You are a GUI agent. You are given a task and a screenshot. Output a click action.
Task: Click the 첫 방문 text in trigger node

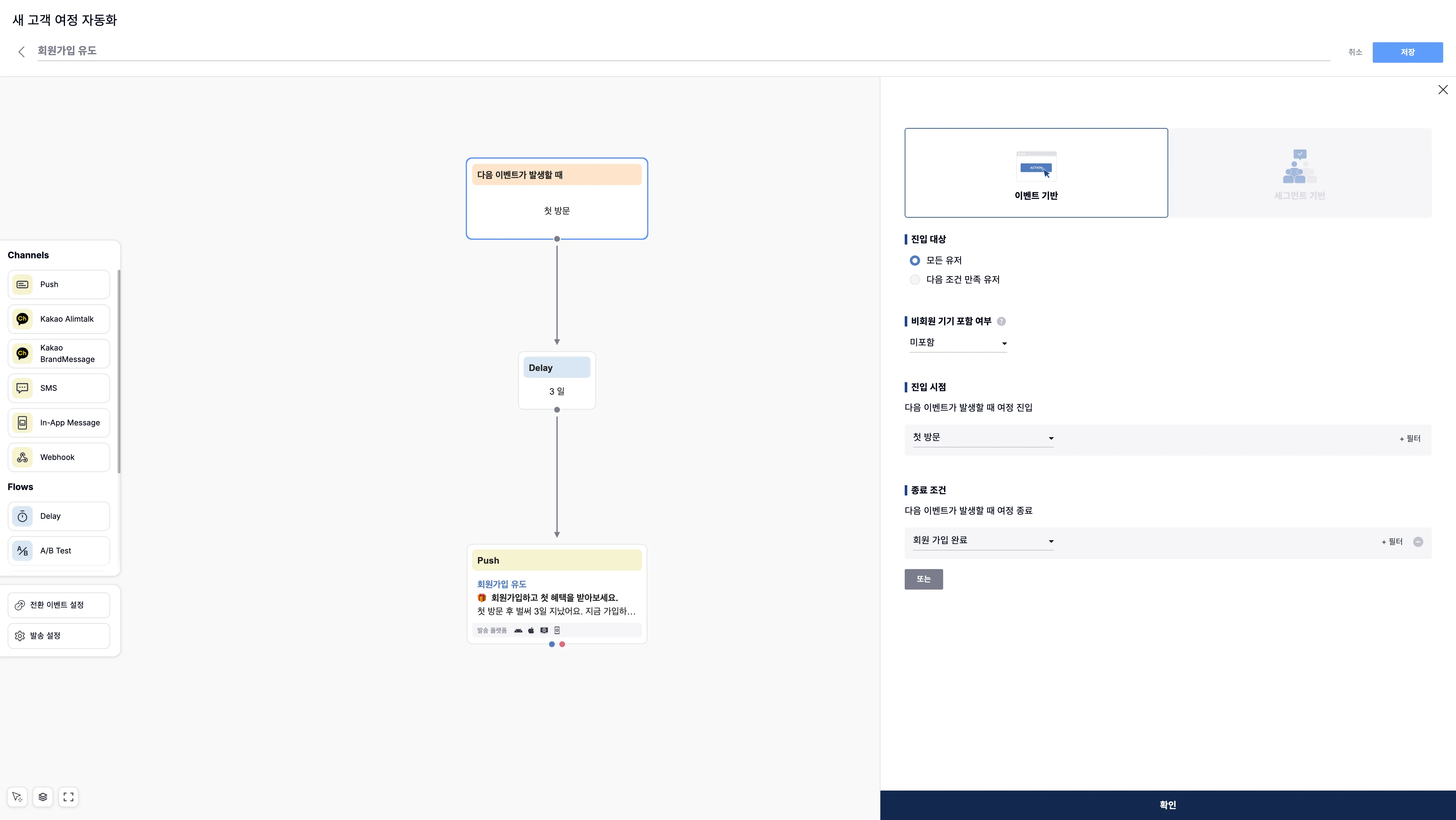point(557,211)
